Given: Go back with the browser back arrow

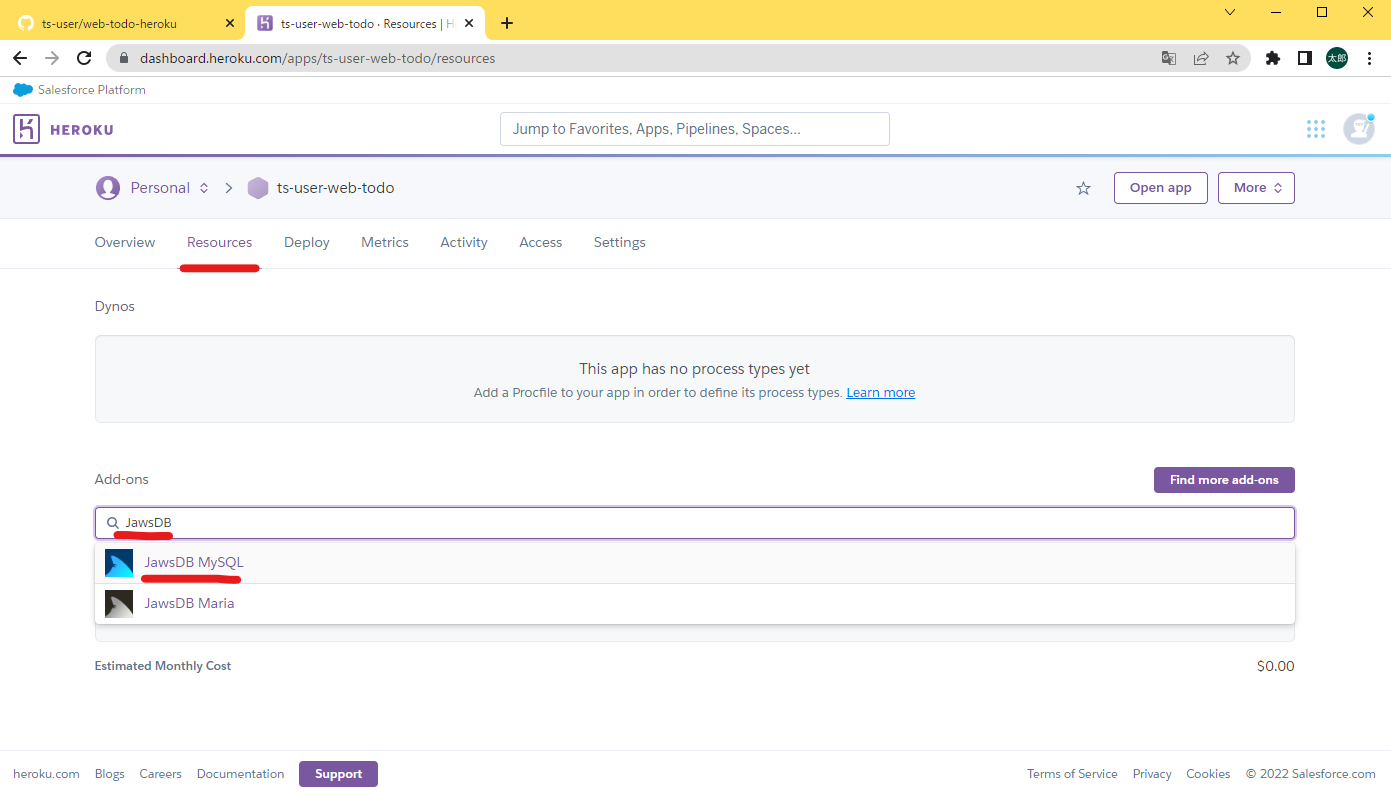Looking at the screenshot, I should point(20,58).
